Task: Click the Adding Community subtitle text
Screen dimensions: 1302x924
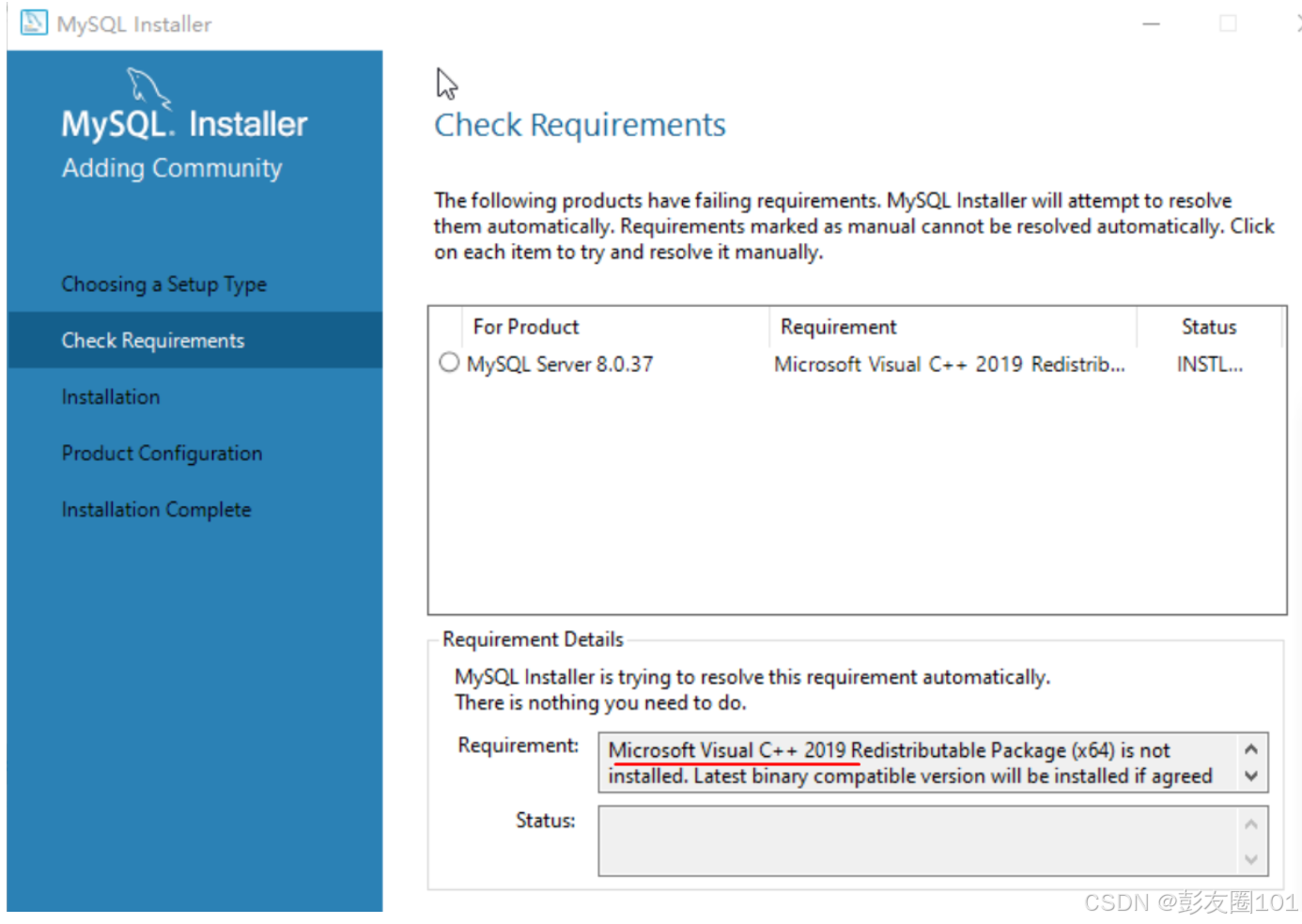Action: [x=172, y=168]
